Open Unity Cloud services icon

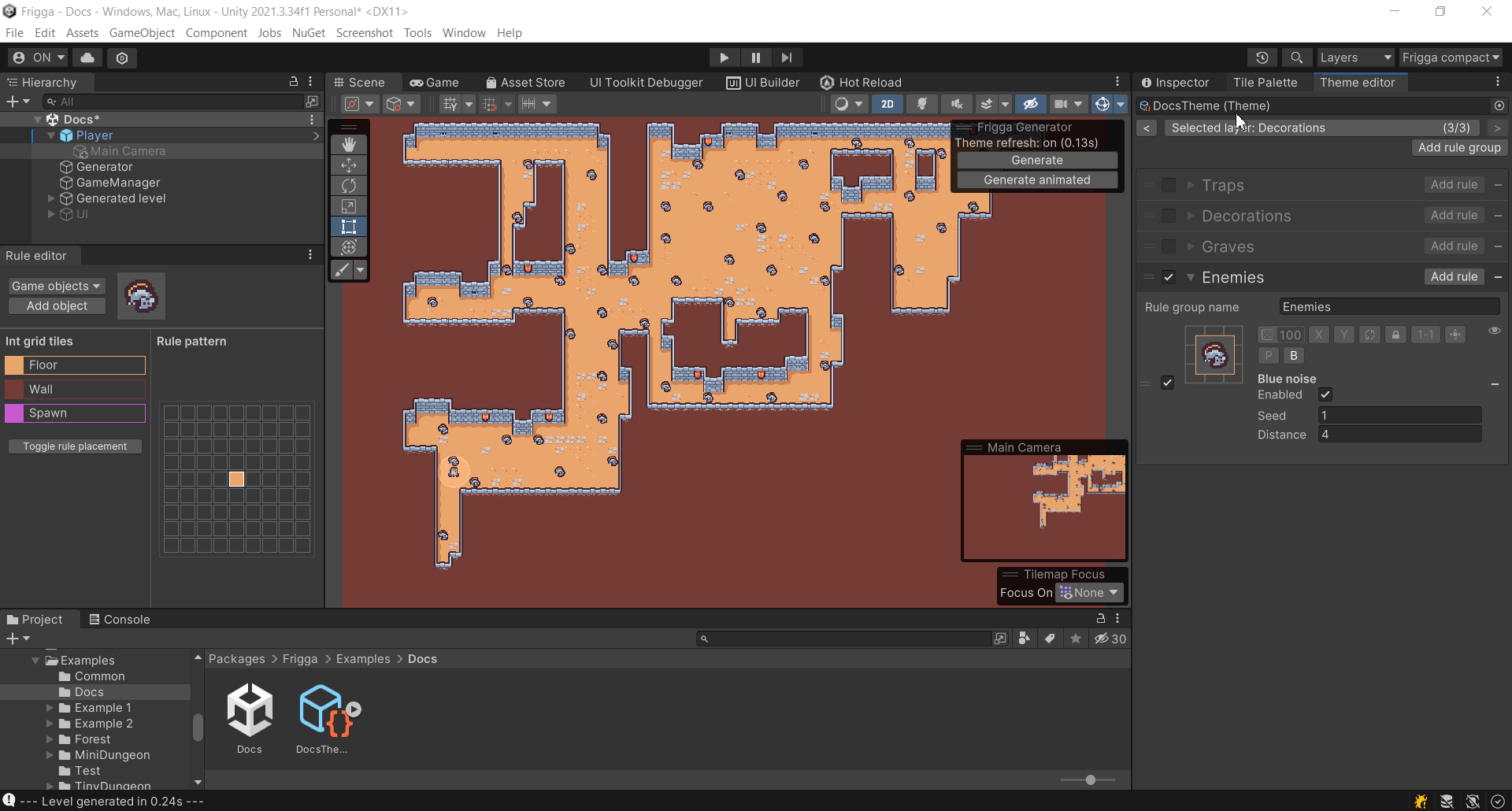(x=87, y=57)
